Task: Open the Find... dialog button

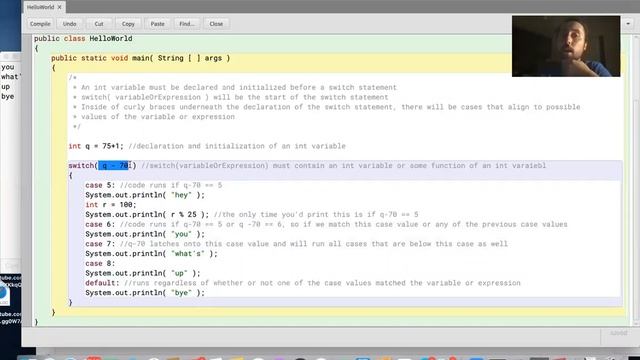Action: pos(187,24)
